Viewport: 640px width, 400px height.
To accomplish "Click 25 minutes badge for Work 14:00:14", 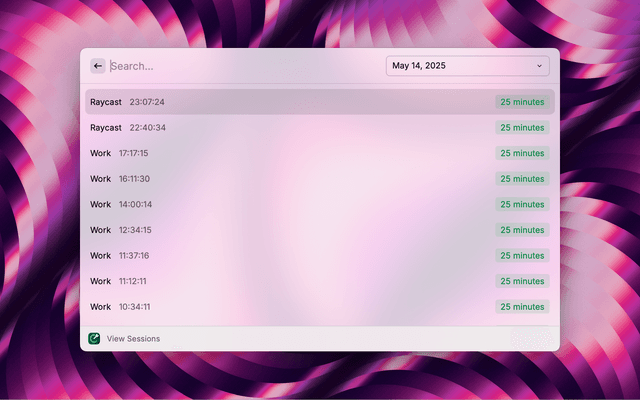I will pos(522,204).
